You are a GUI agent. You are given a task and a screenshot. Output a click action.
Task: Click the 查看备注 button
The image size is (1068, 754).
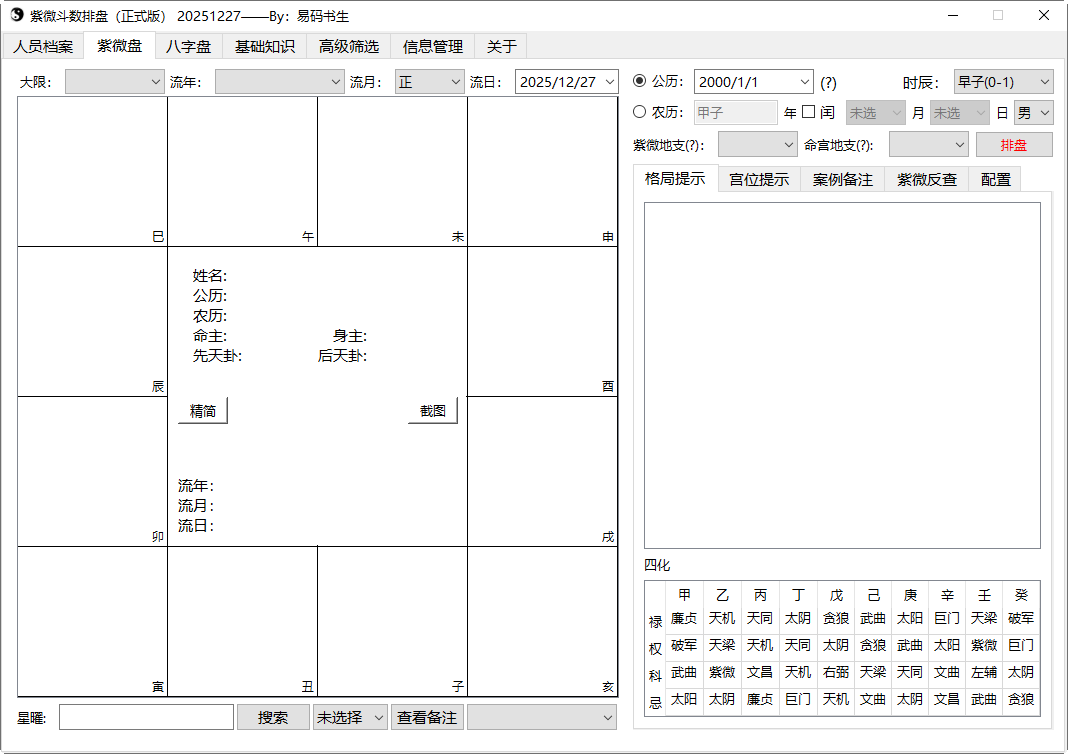[427, 717]
